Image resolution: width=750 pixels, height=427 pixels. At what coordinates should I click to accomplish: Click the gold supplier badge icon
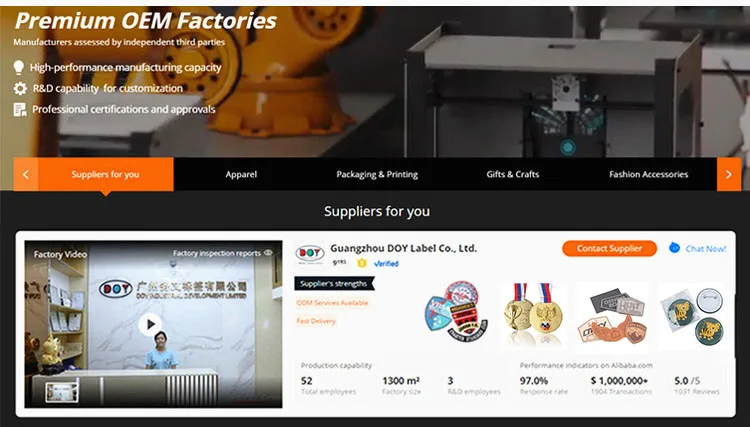coord(362,263)
